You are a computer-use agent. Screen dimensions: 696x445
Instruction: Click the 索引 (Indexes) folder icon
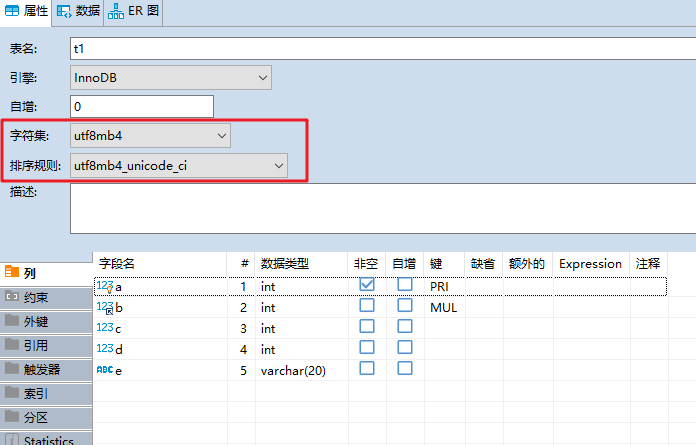12,392
